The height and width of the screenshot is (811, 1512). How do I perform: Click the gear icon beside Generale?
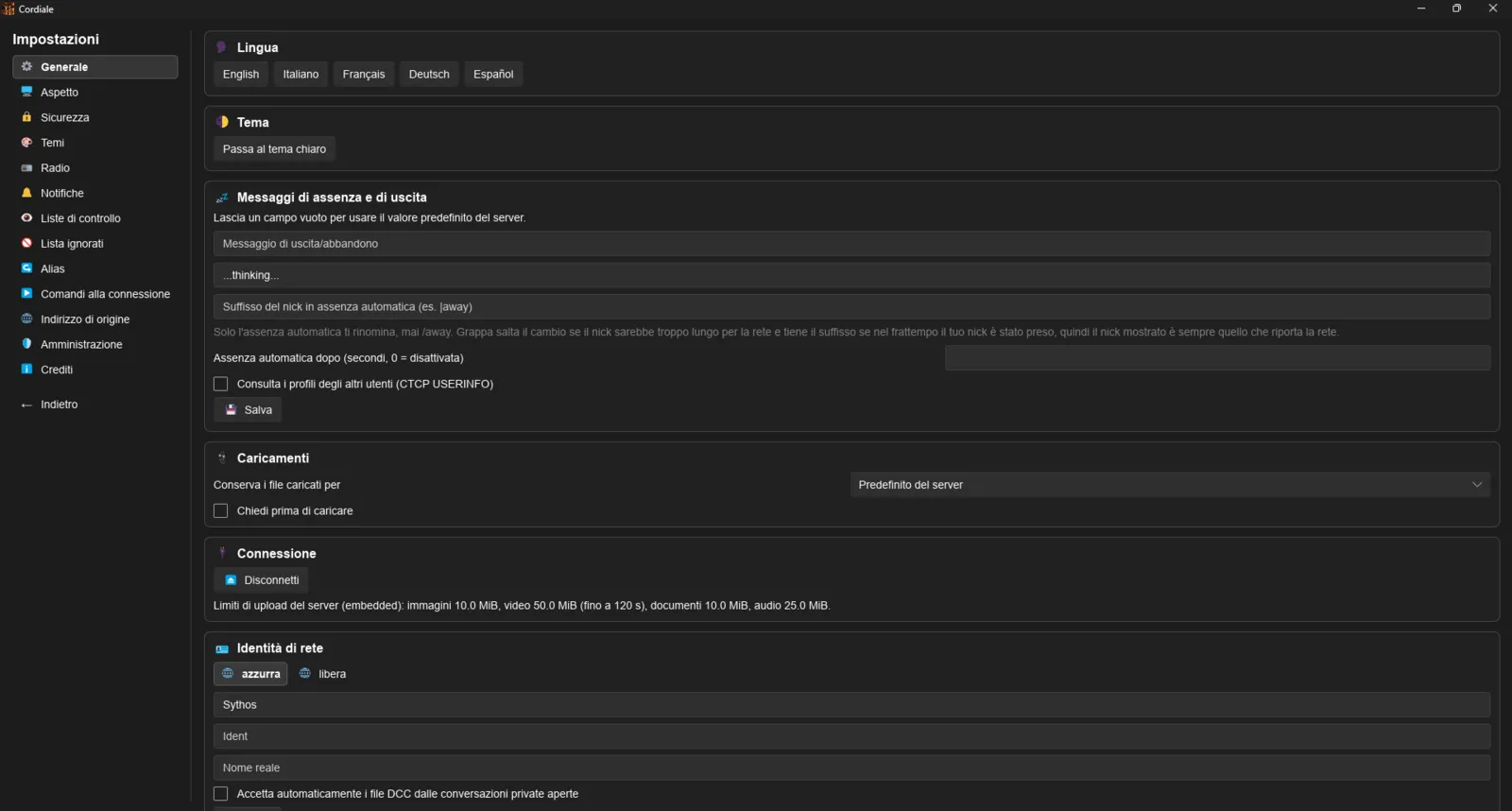point(26,66)
